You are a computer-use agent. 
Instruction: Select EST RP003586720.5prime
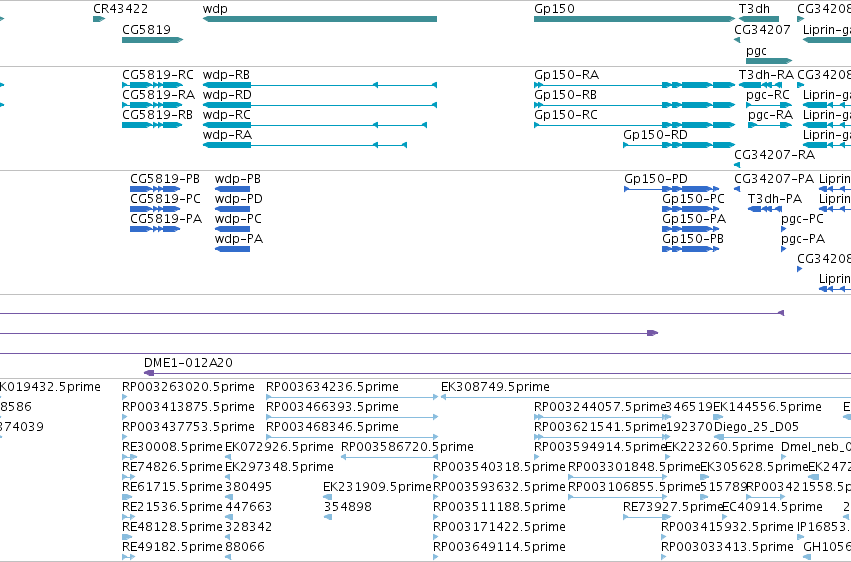point(407,447)
